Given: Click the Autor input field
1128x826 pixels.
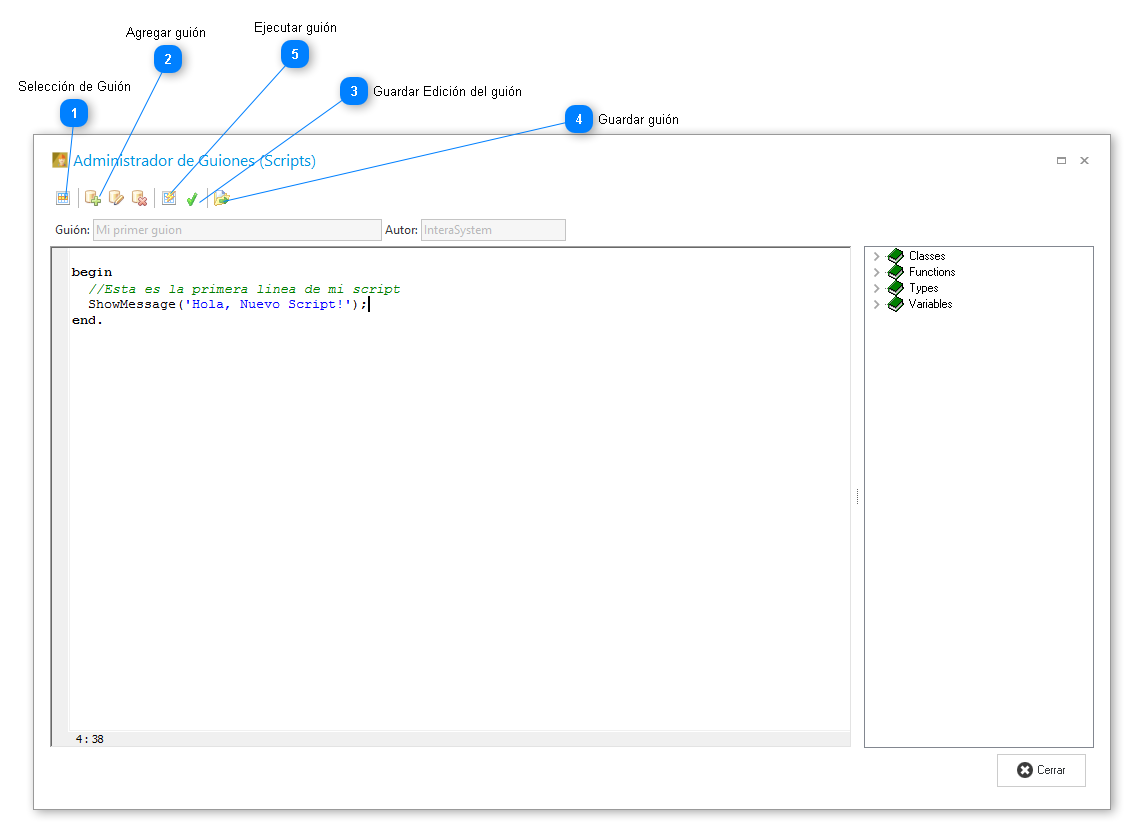Looking at the screenshot, I should pyautogui.click(x=492, y=230).
